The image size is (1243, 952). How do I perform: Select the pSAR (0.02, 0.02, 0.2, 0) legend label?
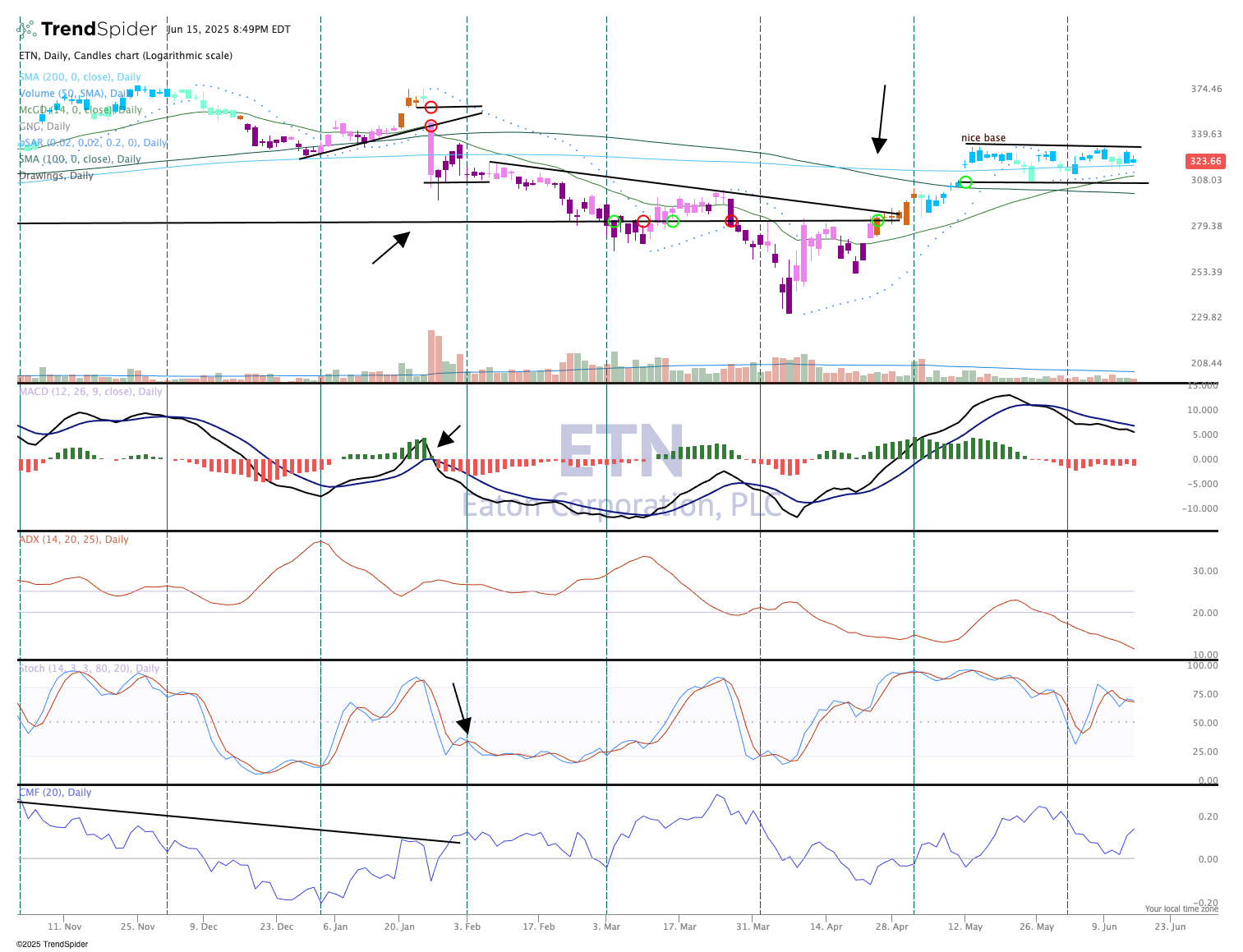point(92,143)
